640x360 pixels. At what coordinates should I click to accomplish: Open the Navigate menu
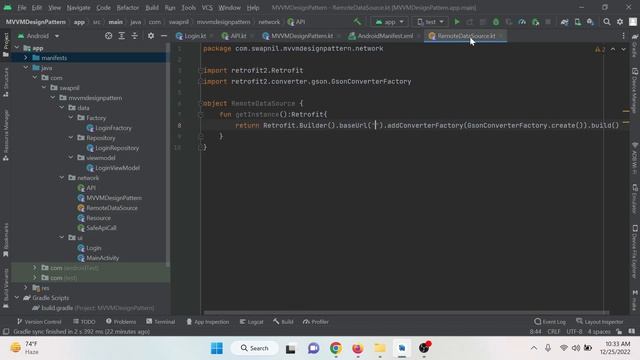[x=78, y=7]
